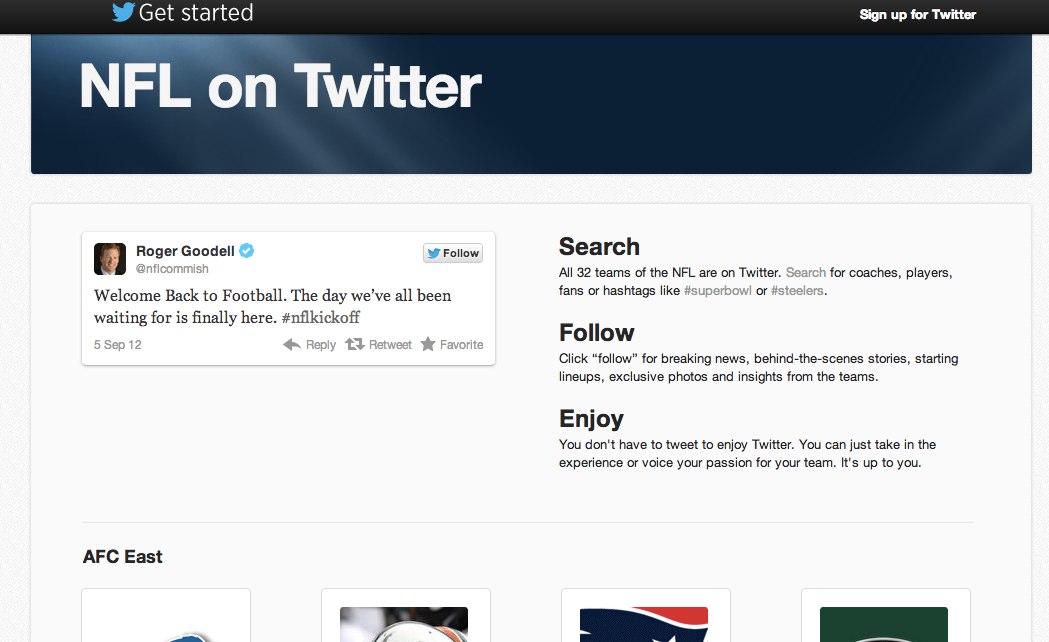
Task: Open the #superbowl hashtag link
Action: 717,290
